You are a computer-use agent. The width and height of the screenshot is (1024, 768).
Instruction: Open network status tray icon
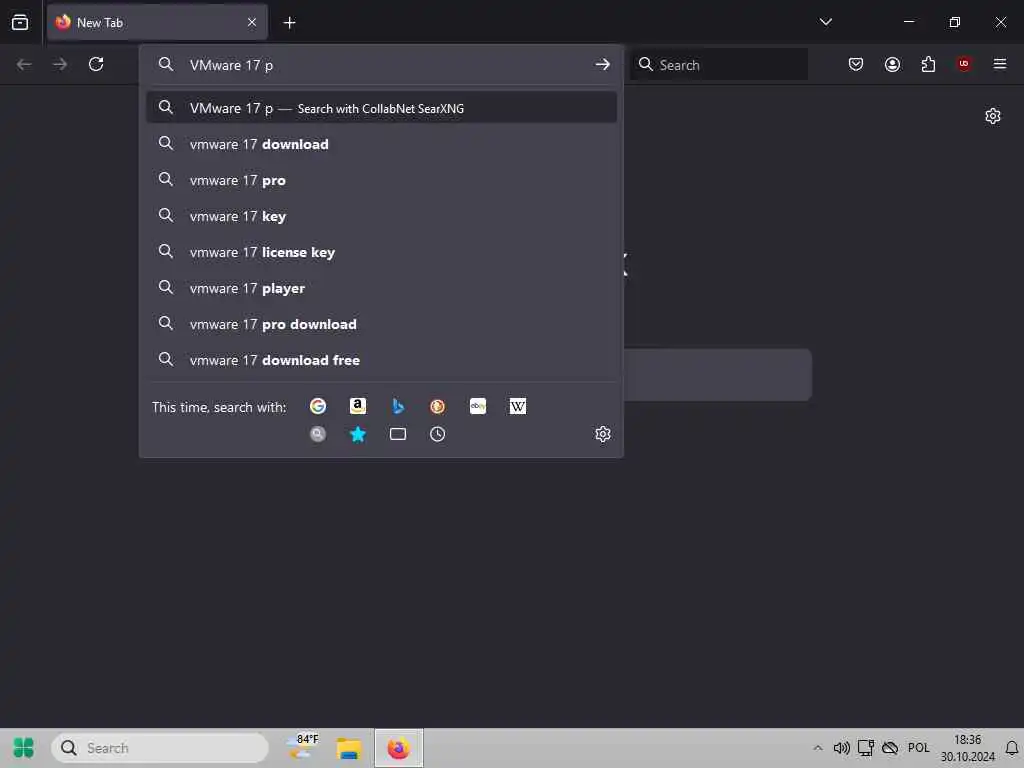(x=866, y=748)
